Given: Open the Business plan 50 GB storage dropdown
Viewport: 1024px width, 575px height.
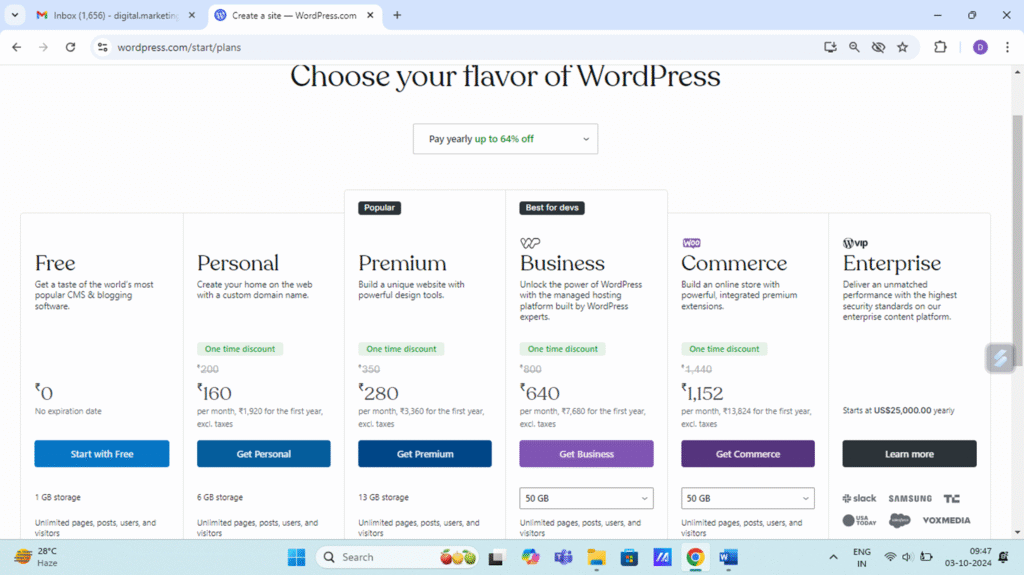Looking at the screenshot, I should pyautogui.click(x=586, y=498).
